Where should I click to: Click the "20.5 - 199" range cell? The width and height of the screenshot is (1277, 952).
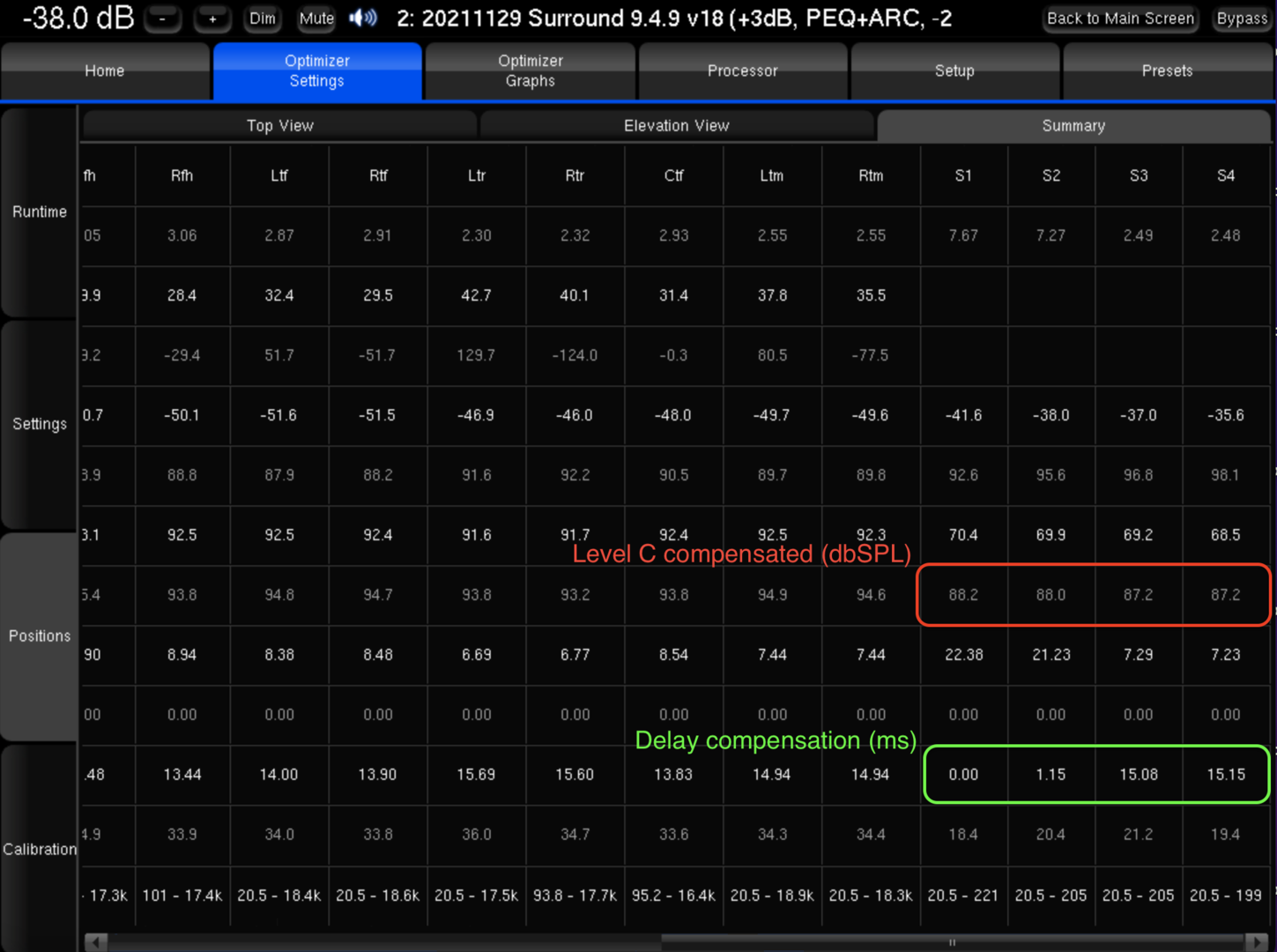[x=1226, y=896]
